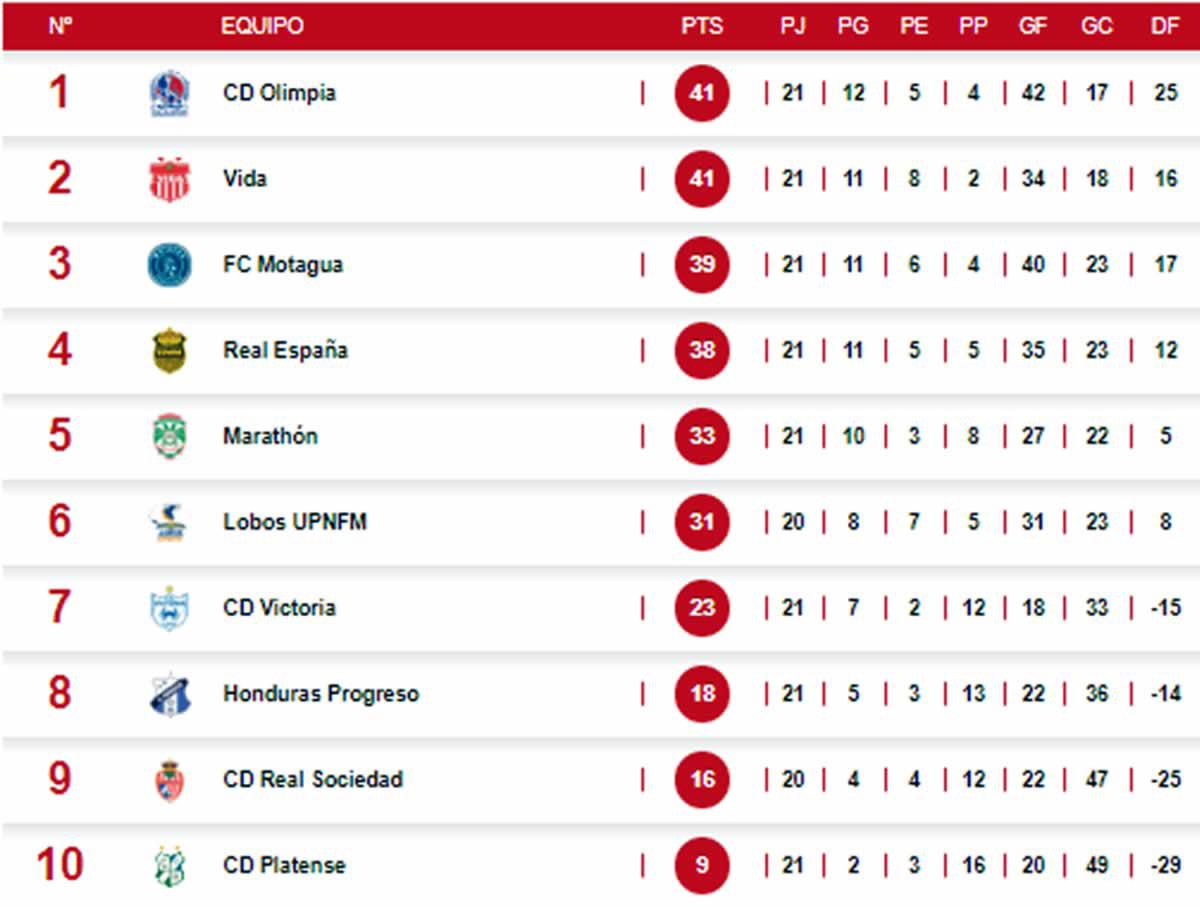This screenshot has height=907, width=1200.
Task: Click the rank number 10
Action: tap(60, 864)
